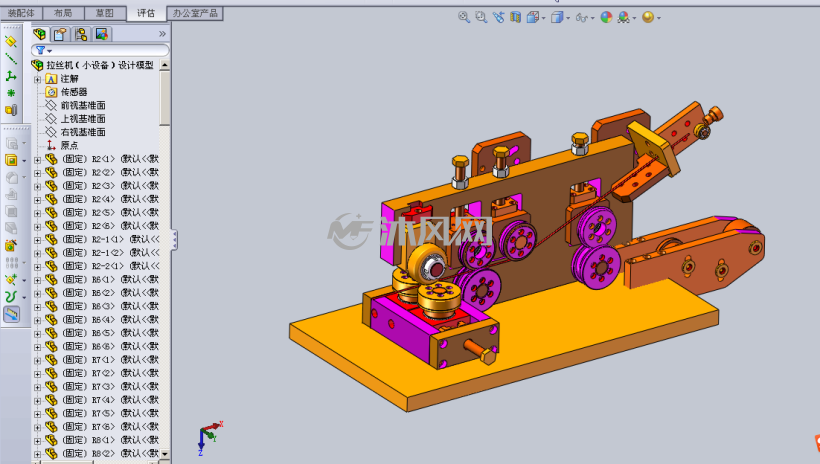Viewport: 820px width, 464px height.
Task: Click the Edit Appearance color ball icon
Action: [606, 17]
